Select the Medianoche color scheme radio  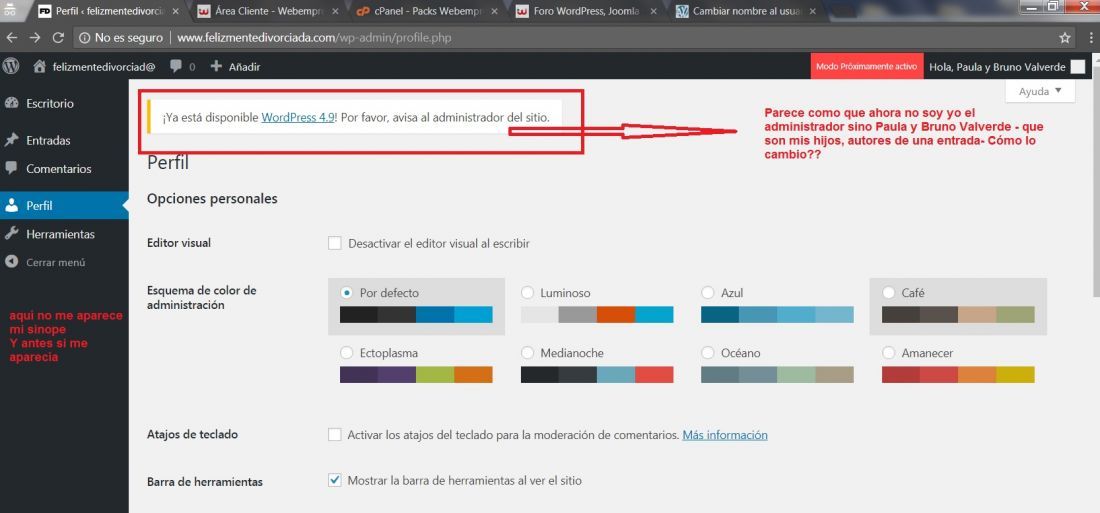528,352
